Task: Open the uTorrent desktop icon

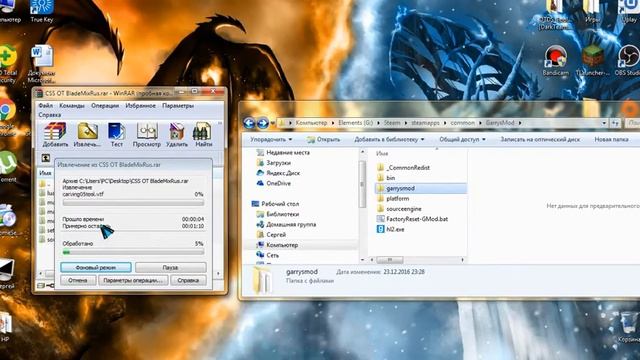Action: point(8,167)
